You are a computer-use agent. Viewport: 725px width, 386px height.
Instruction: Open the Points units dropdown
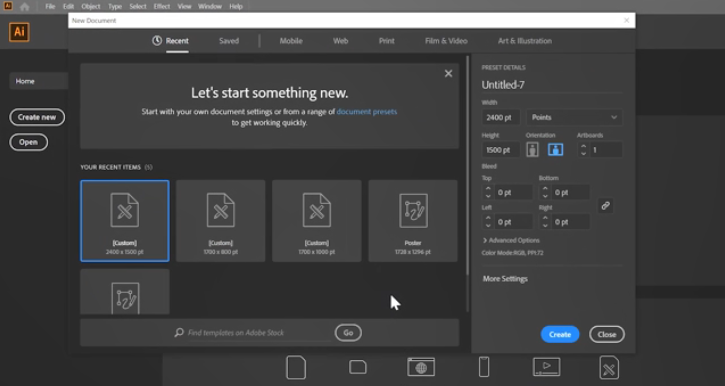[574, 117]
